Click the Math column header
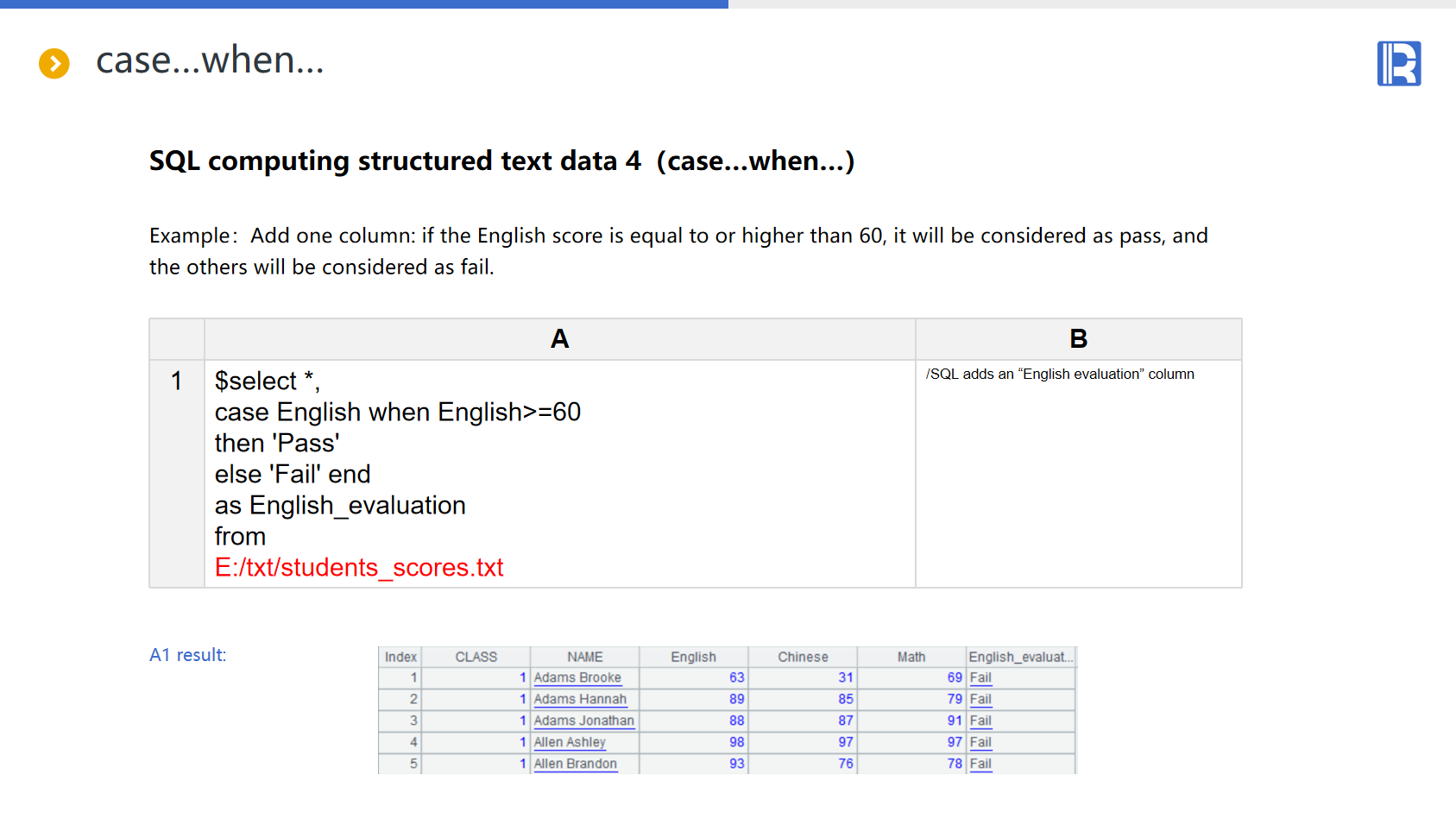Viewport: 1456px width, 819px height. point(911,658)
